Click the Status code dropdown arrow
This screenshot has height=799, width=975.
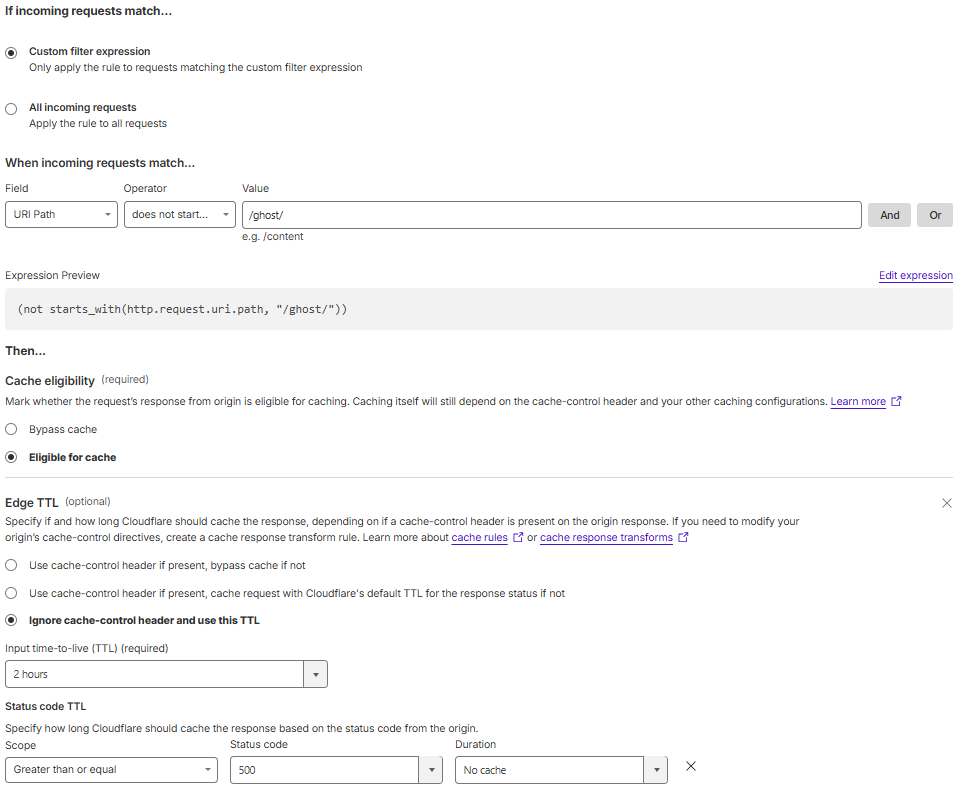click(430, 770)
